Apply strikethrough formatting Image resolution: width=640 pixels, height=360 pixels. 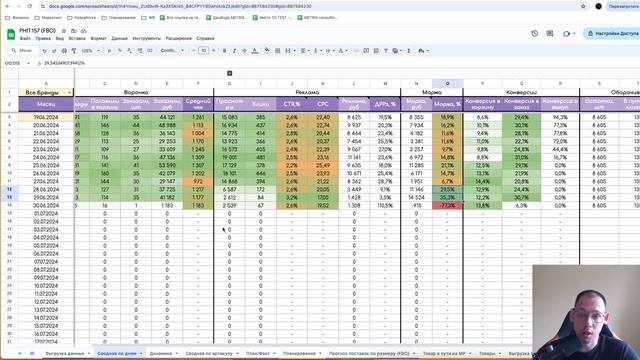tap(244, 51)
